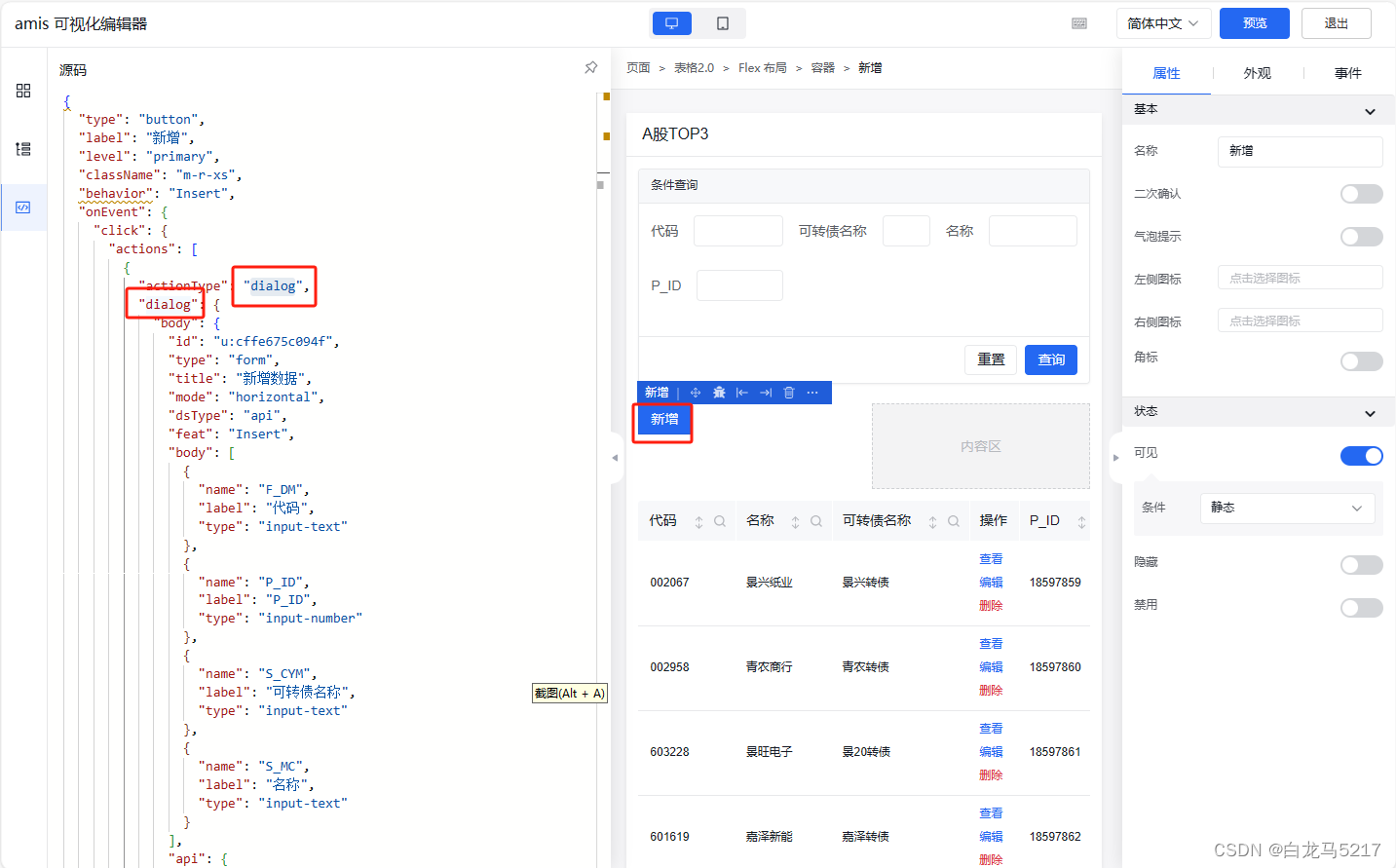Search within the 可转债名称 column
Viewport: 1396px width, 868px height.
click(954, 521)
